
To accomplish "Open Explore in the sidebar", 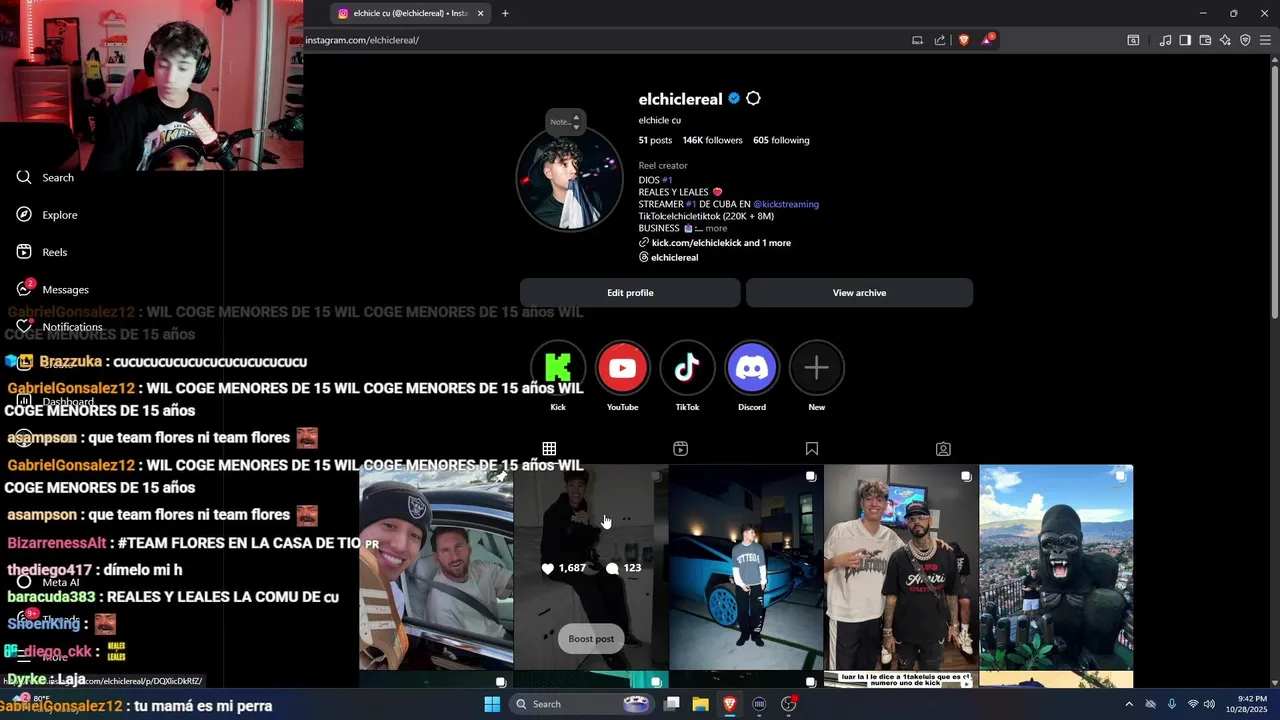I will pyautogui.click(x=47, y=215).
